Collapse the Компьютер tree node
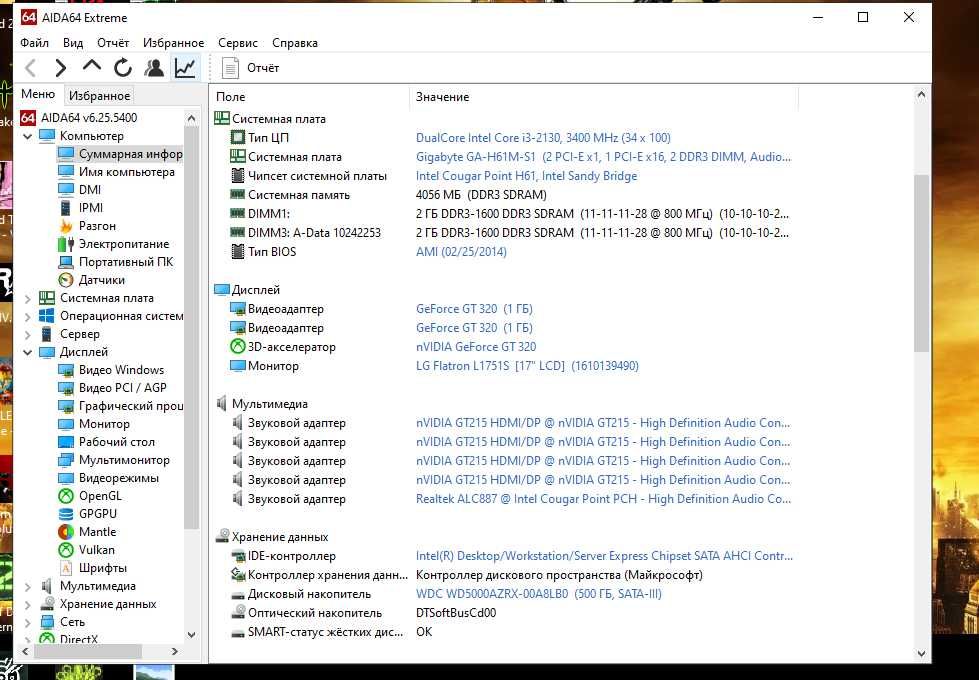This screenshot has height=680, width=979. tap(27, 136)
